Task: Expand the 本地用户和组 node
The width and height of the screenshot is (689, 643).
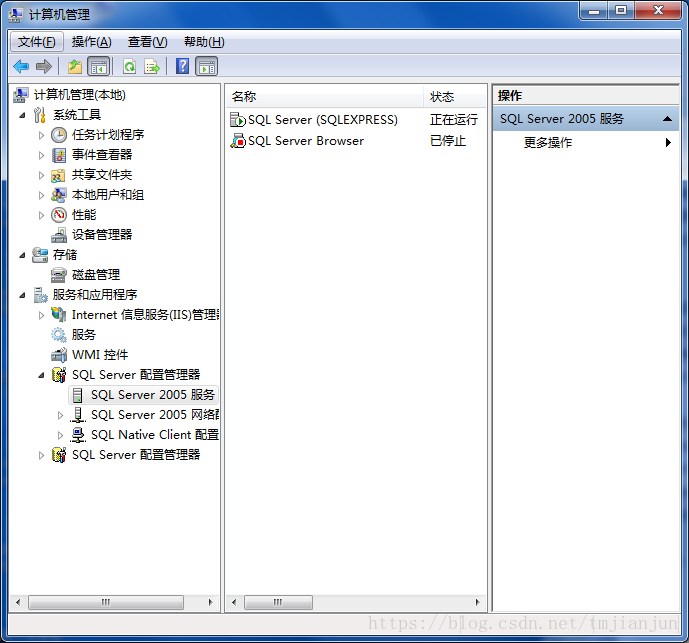Action: [41, 196]
